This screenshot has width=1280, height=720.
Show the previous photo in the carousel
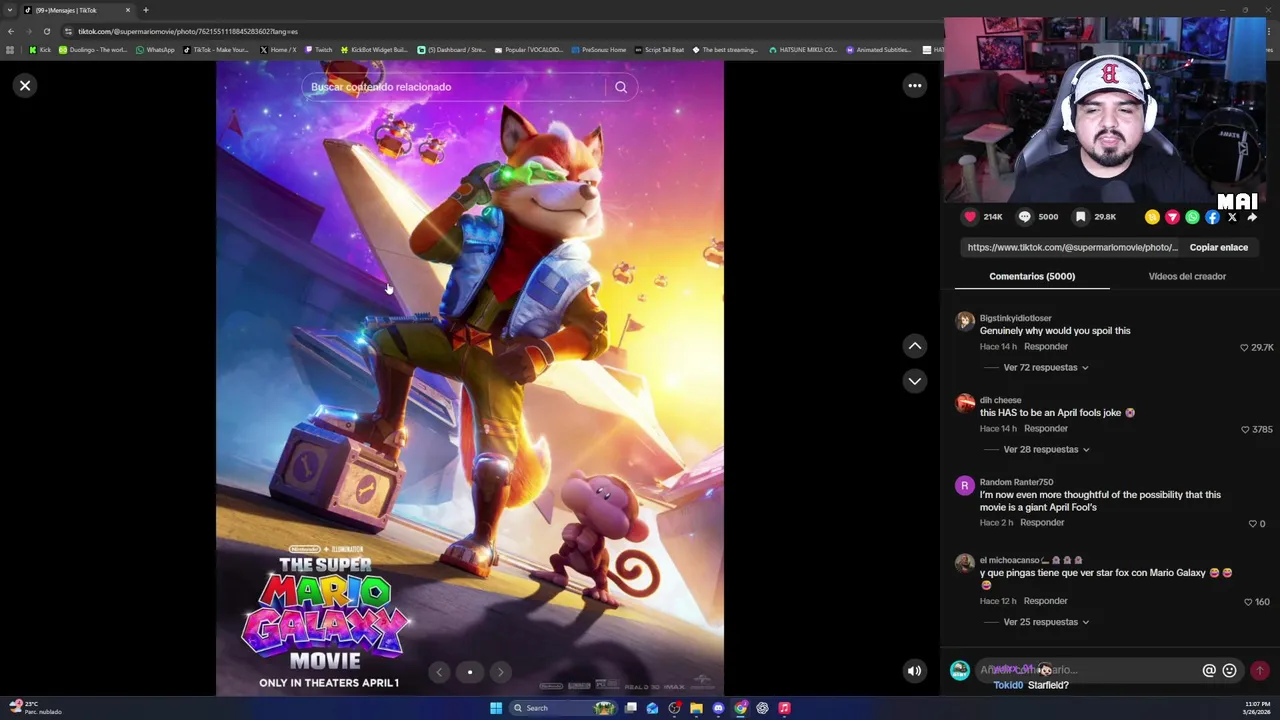pyautogui.click(x=439, y=673)
